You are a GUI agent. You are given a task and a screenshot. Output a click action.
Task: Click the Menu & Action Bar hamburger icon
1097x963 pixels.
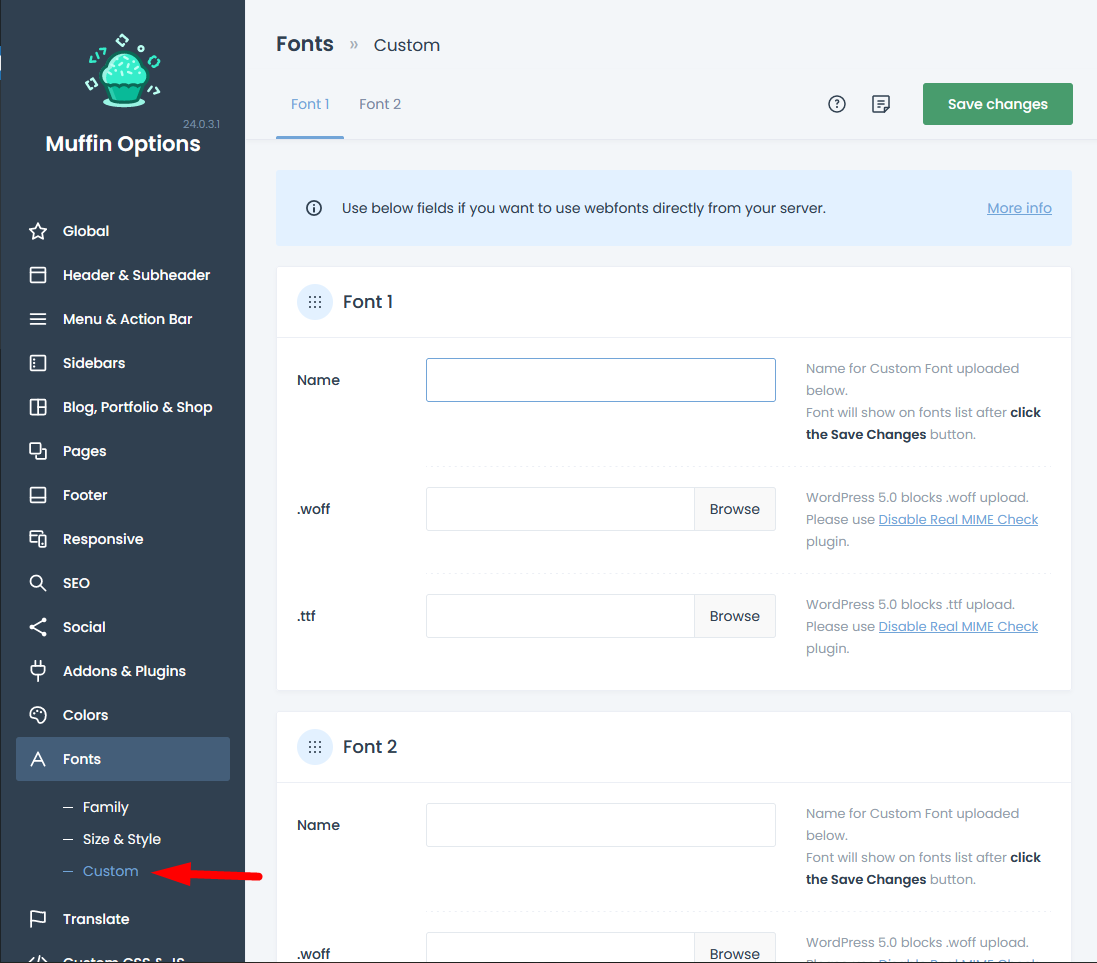(38, 319)
